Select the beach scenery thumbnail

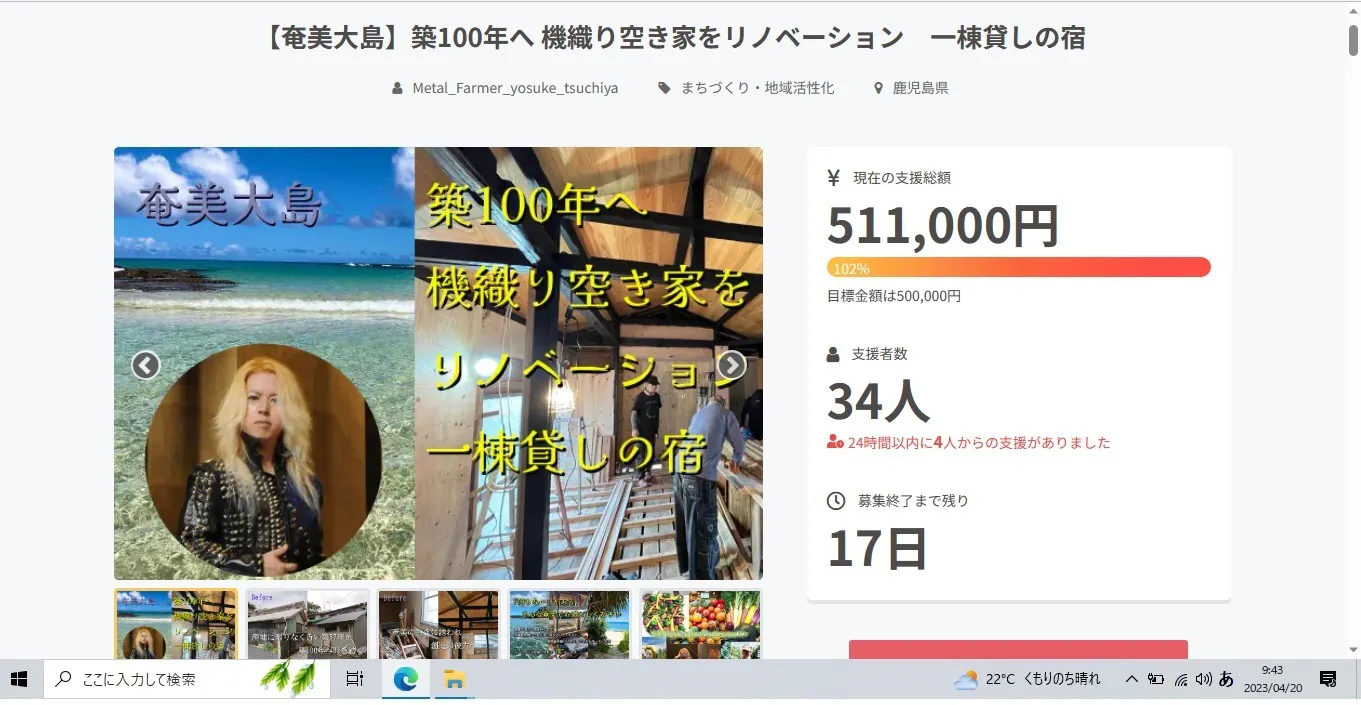570,625
